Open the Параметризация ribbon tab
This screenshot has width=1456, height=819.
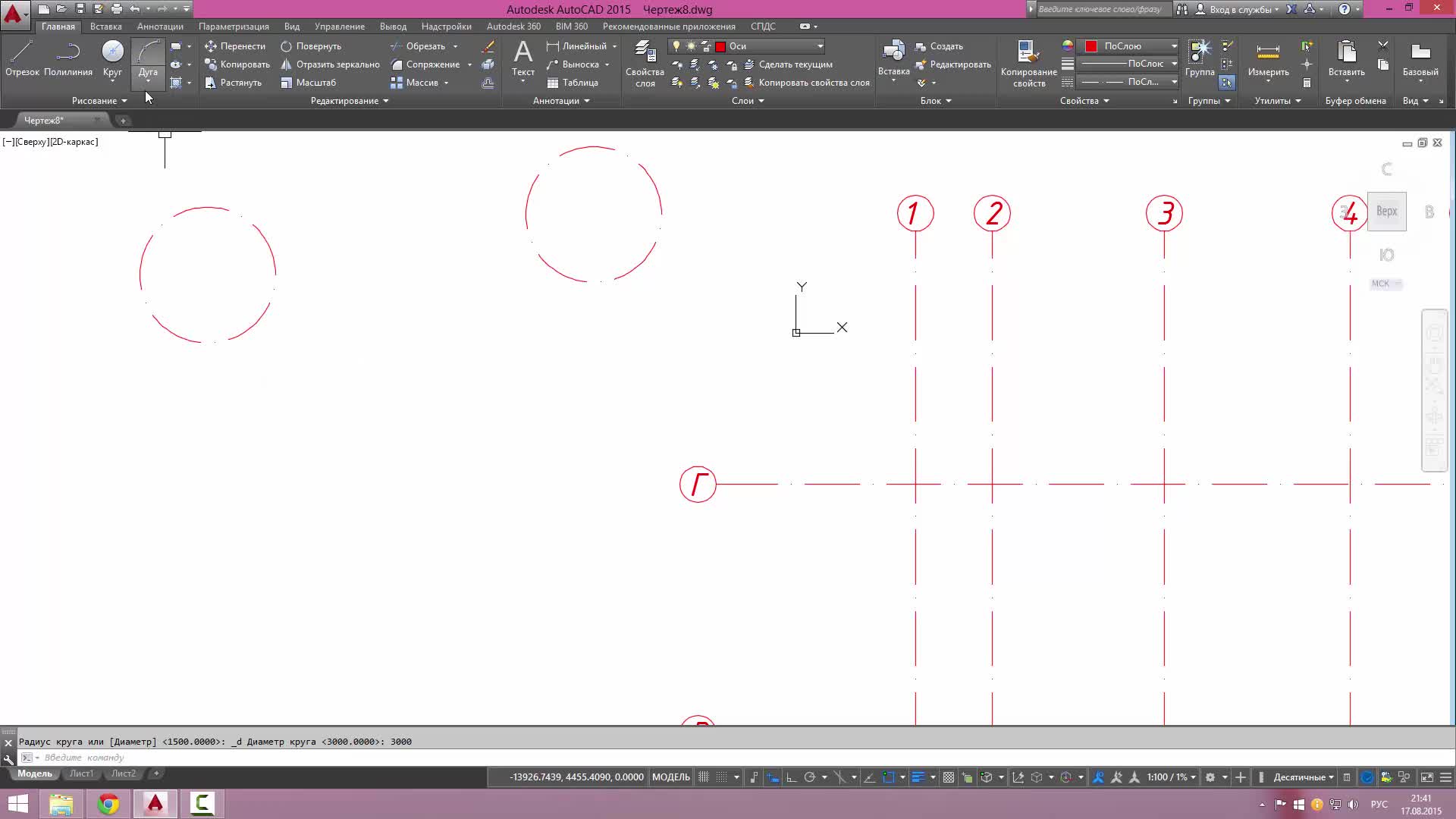(x=234, y=27)
